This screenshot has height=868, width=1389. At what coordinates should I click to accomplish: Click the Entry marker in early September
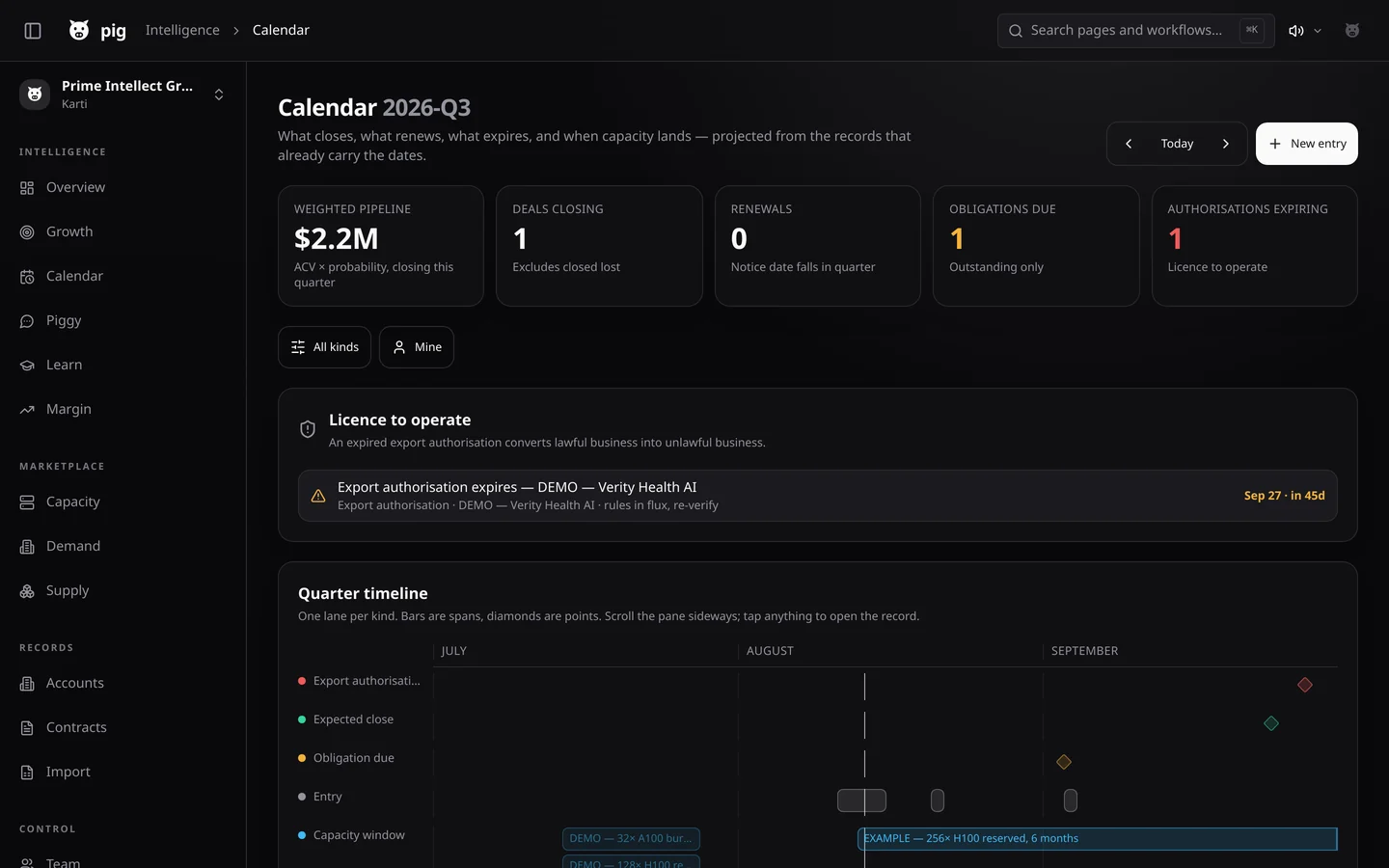(1071, 800)
